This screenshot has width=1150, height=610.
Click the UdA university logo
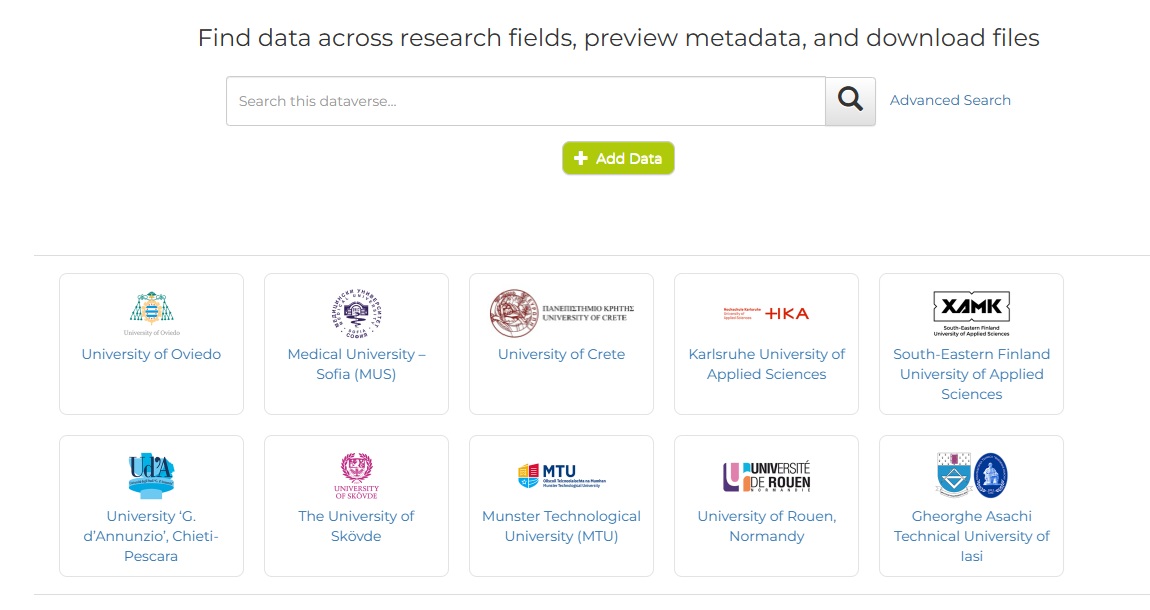(x=152, y=475)
